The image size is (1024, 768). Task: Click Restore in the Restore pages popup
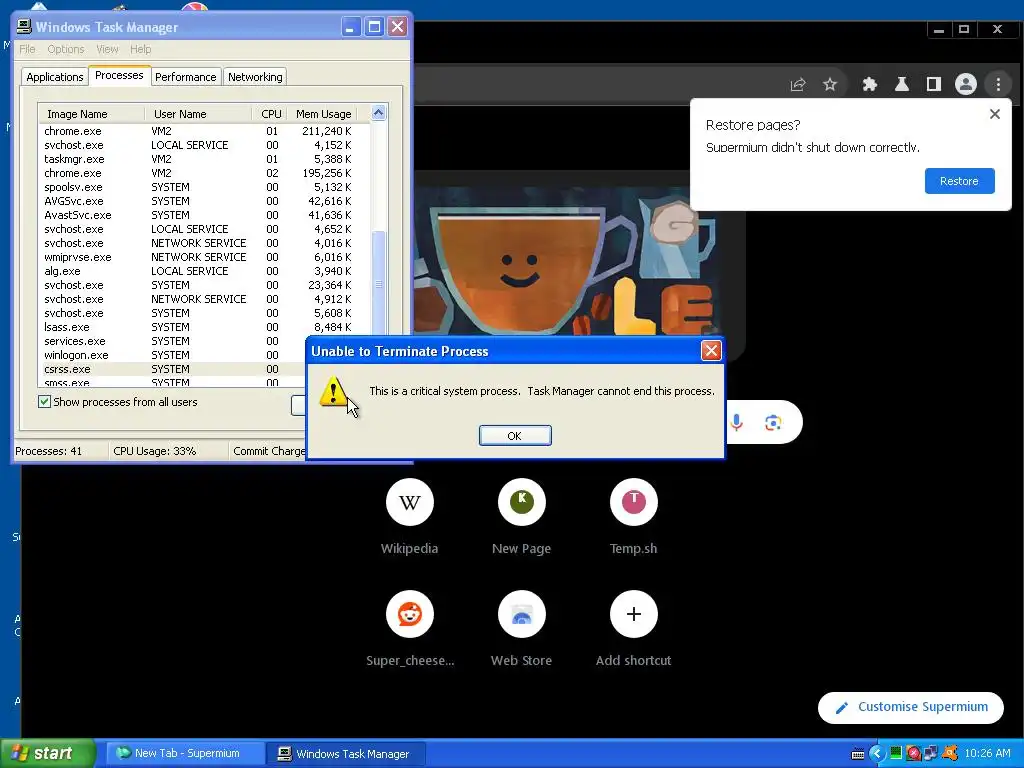pyautogui.click(x=959, y=181)
